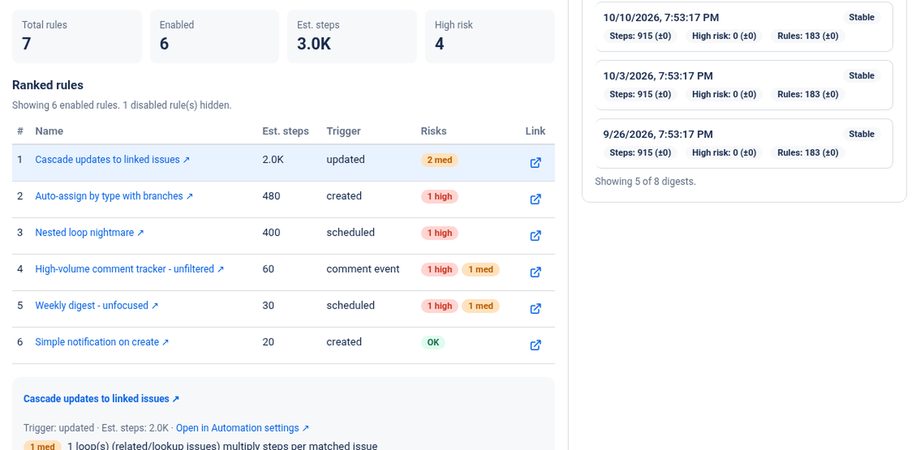Click Rules: 183 chip in 9/26/2026 digest
Image resolution: width=920 pixels, height=450 pixels.
(807, 153)
